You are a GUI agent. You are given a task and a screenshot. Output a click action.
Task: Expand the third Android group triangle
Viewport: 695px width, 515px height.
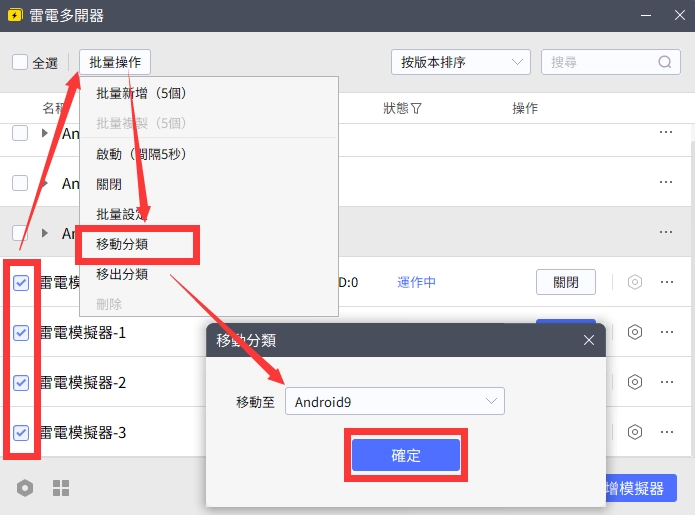[44, 233]
